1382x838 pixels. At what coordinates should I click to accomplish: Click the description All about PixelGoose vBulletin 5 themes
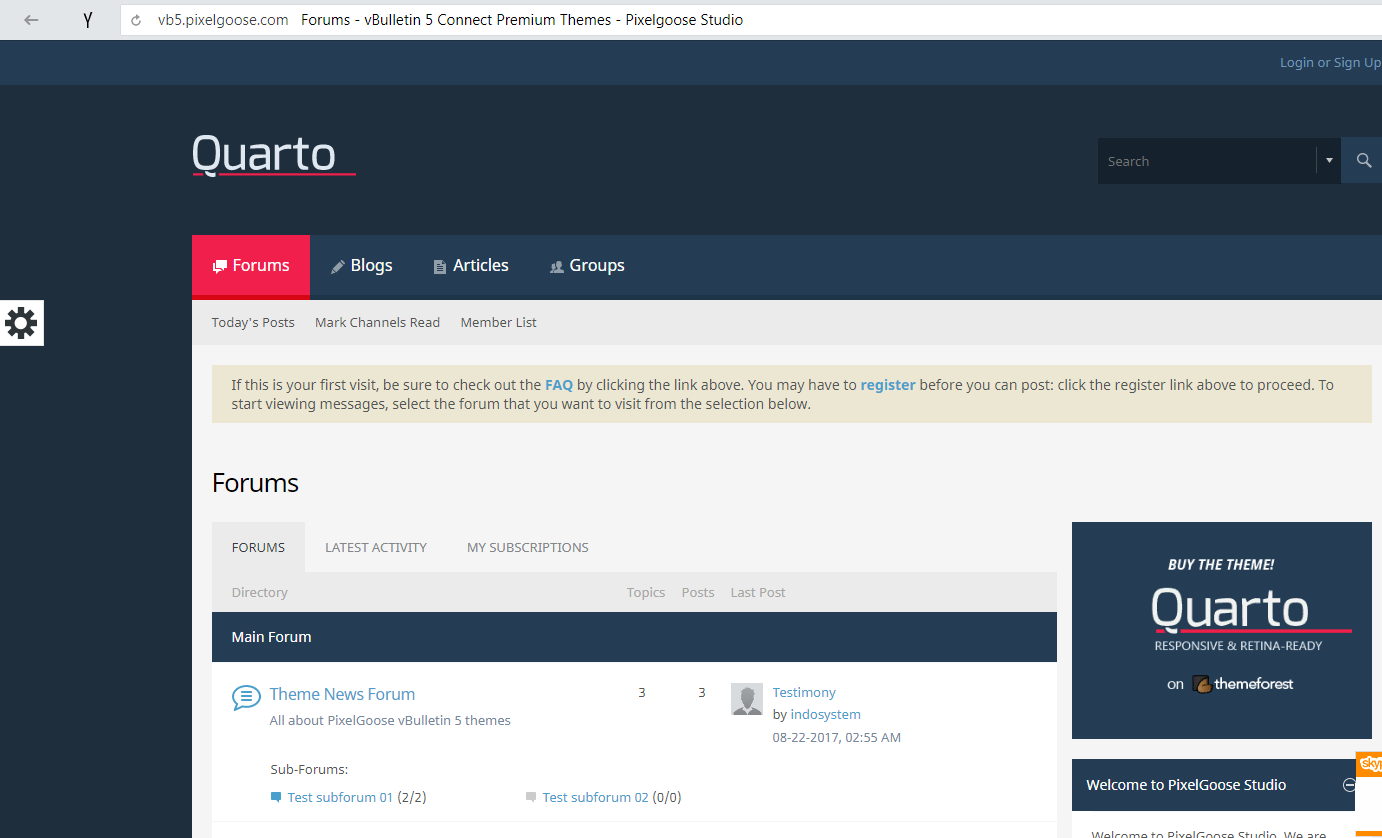(390, 720)
